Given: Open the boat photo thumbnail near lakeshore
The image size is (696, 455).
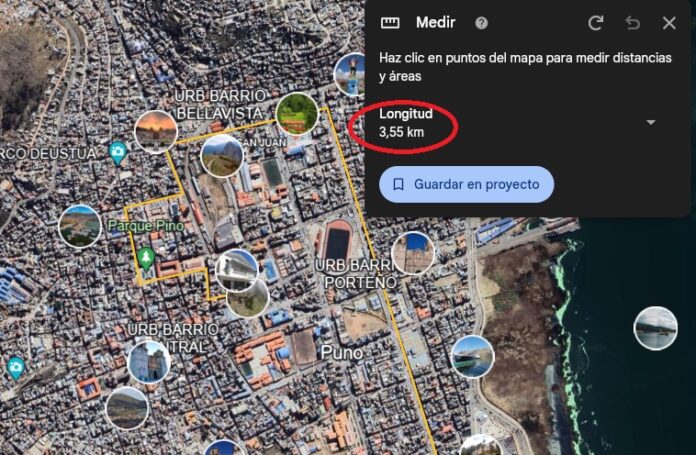Looking at the screenshot, I should point(472,357).
